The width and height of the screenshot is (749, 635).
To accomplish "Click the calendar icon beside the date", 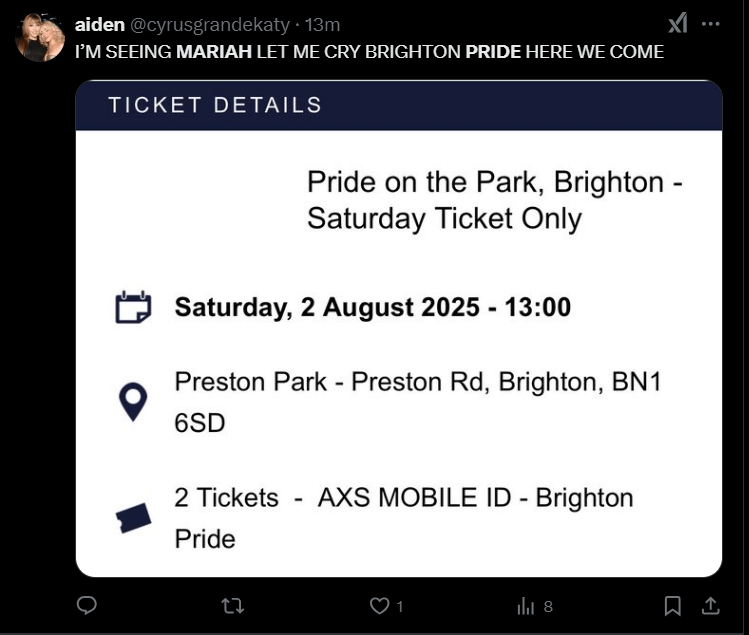I will 133,307.
